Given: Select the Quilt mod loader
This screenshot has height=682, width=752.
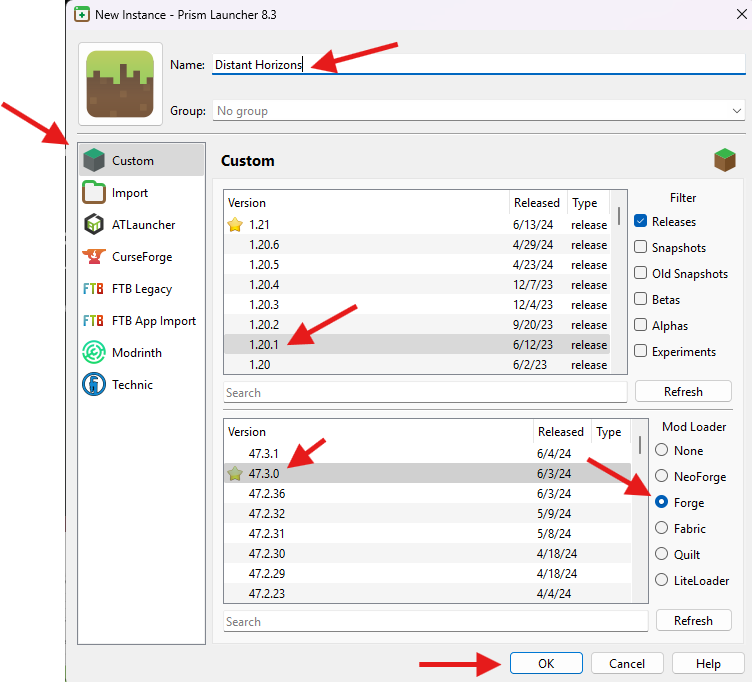Looking at the screenshot, I should coord(661,553).
